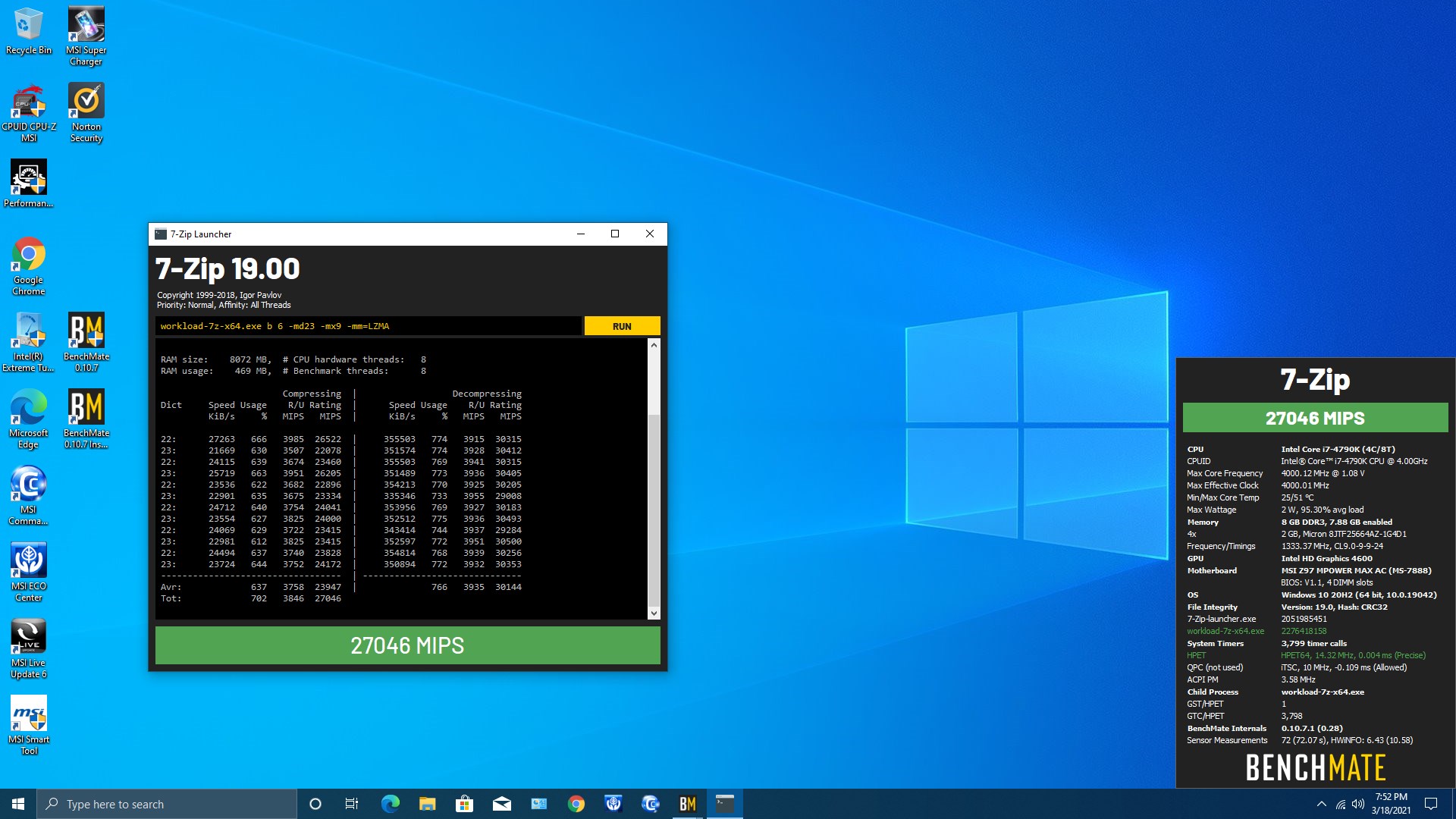
Task: Open Intel Extreme Tuning desktop icon
Action: 29,343
